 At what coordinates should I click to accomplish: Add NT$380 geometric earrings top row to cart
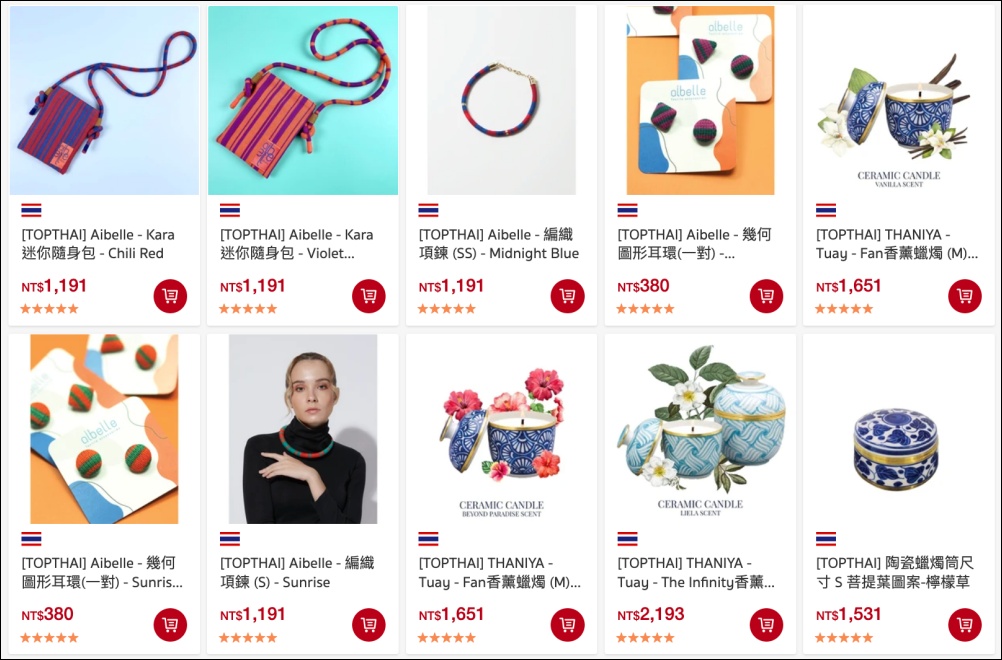click(766, 296)
